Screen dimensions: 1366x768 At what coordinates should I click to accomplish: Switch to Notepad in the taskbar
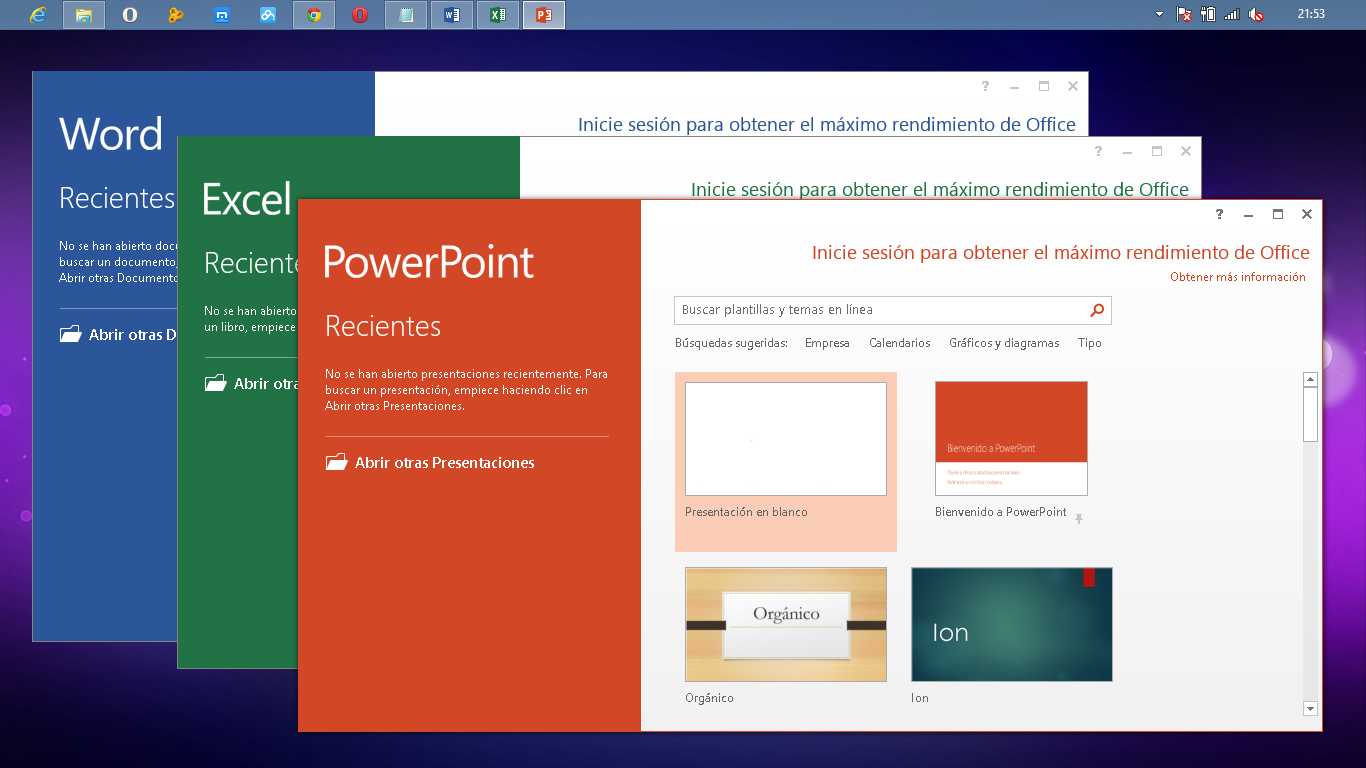point(406,15)
